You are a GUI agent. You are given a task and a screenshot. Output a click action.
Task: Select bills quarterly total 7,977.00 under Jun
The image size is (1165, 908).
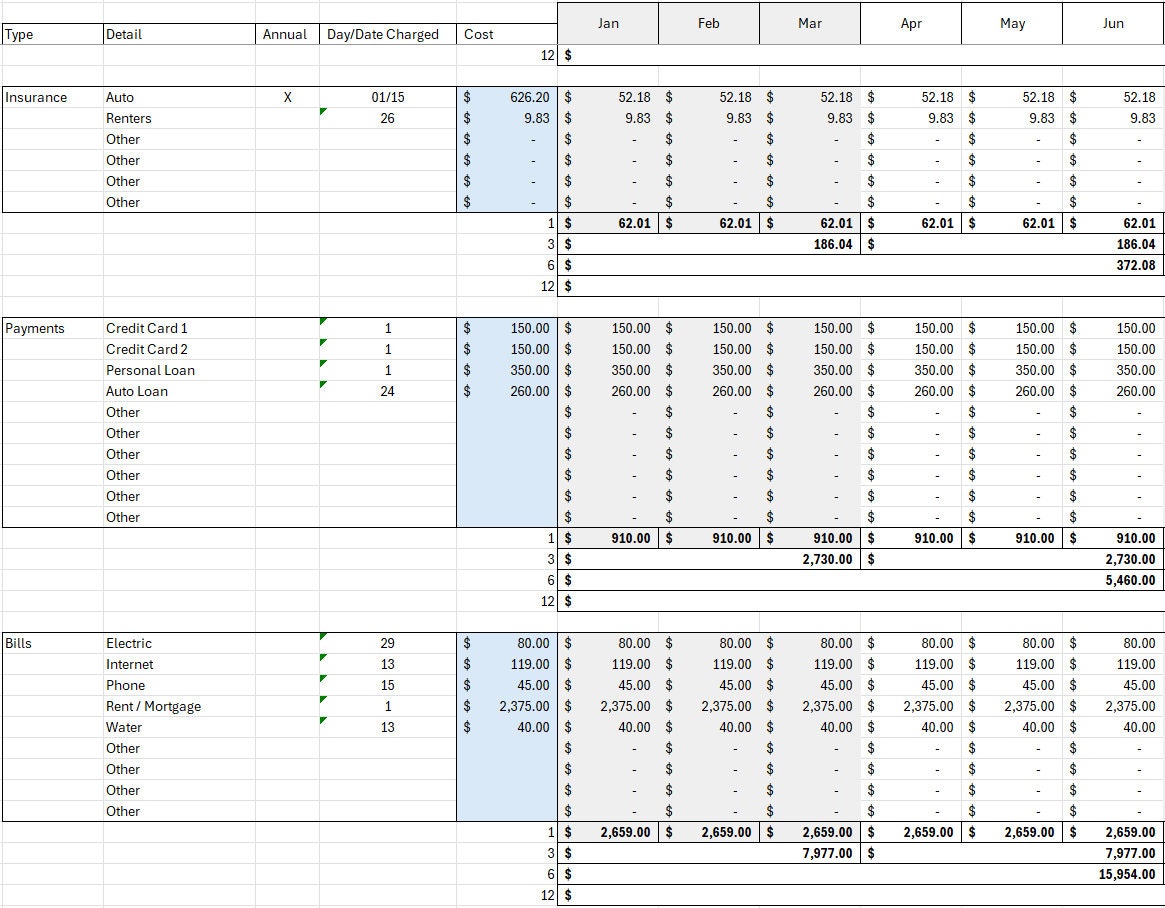1012,853
